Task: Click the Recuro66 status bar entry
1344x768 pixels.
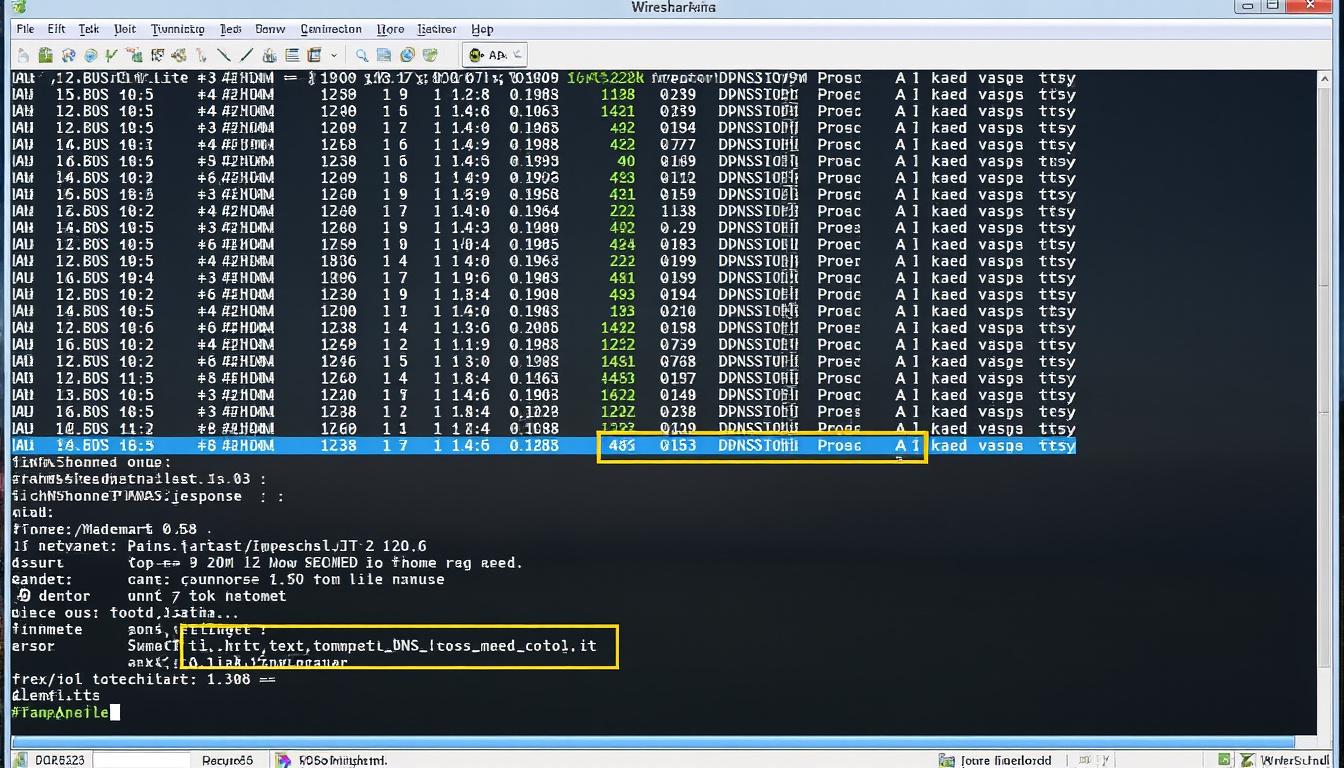Action: click(228, 760)
